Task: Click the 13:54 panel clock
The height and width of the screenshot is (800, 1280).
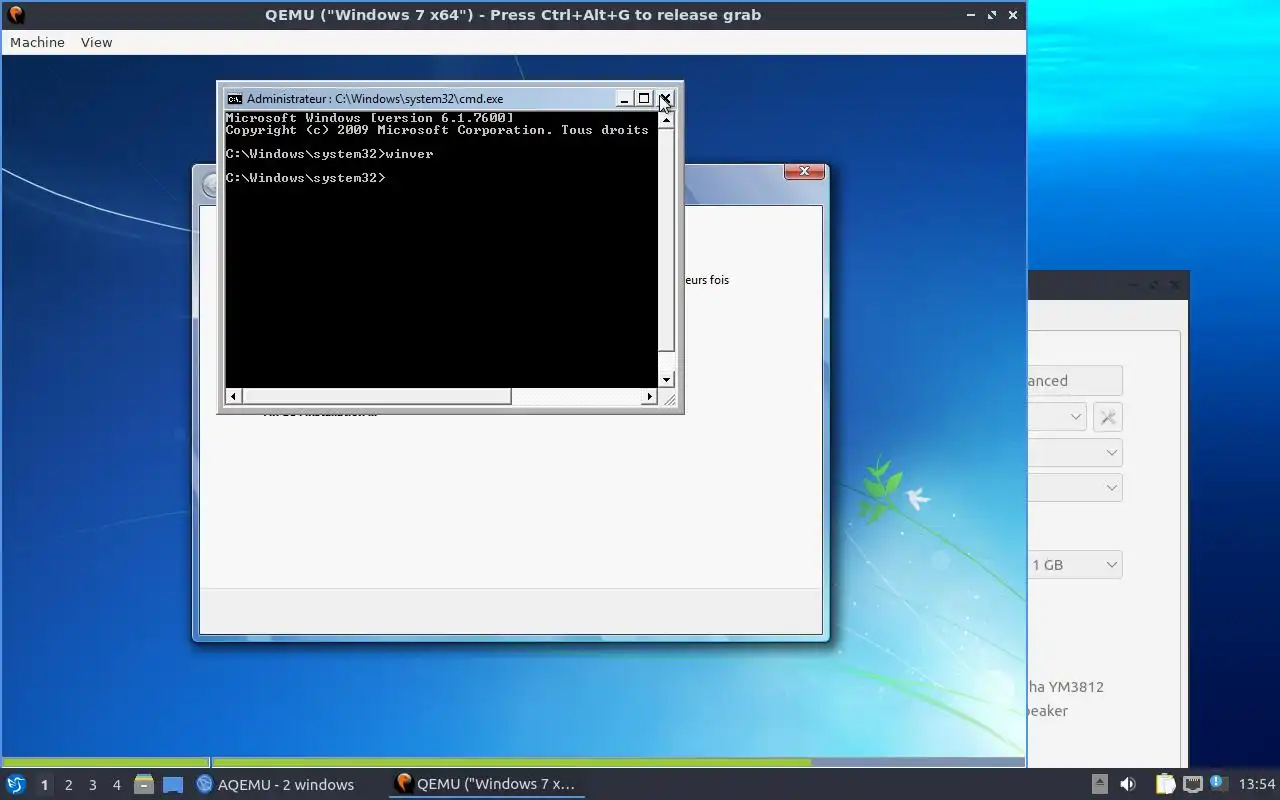Action: click(1257, 785)
